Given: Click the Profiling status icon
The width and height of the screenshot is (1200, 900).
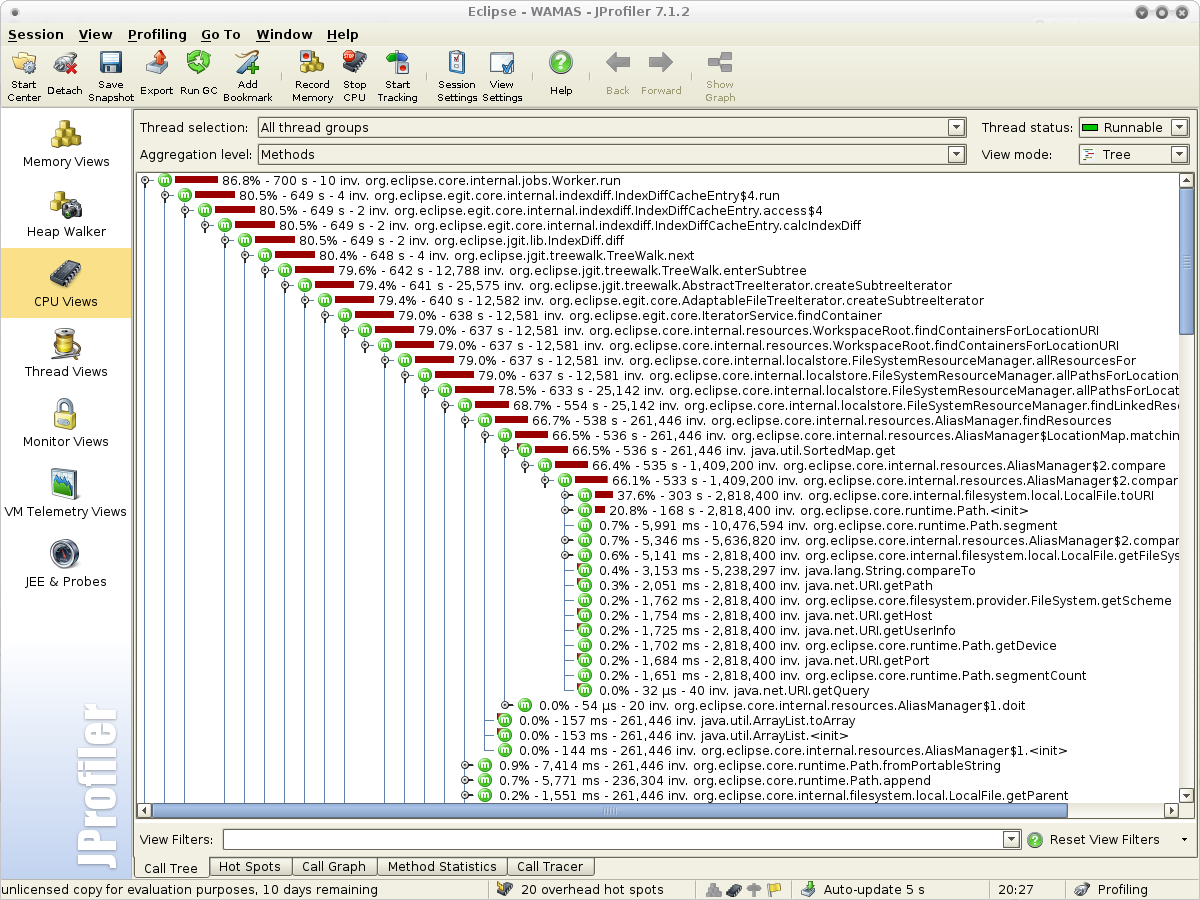Looking at the screenshot, I should coord(1082,889).
